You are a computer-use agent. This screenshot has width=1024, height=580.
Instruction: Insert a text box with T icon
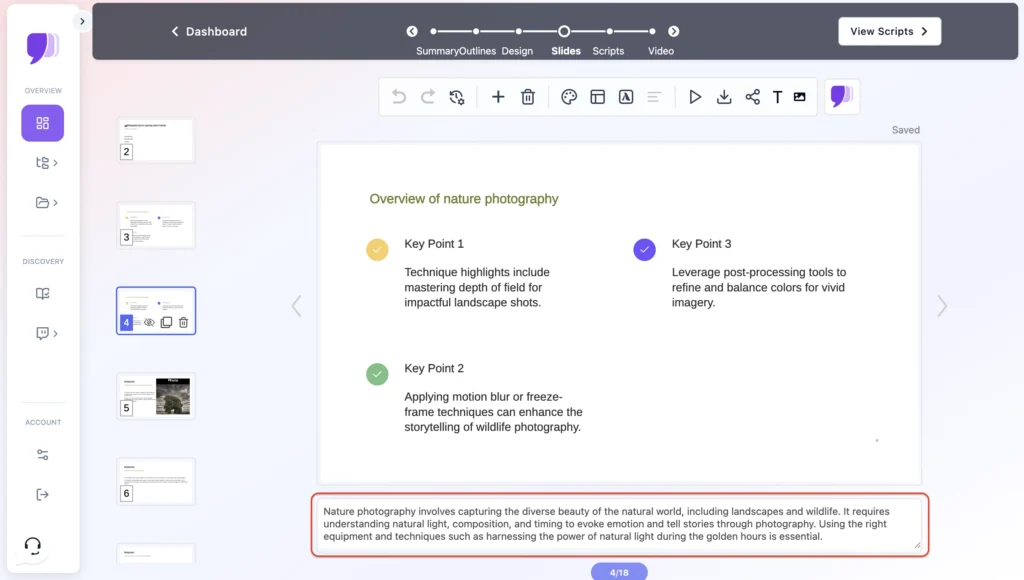pos(777,97)
